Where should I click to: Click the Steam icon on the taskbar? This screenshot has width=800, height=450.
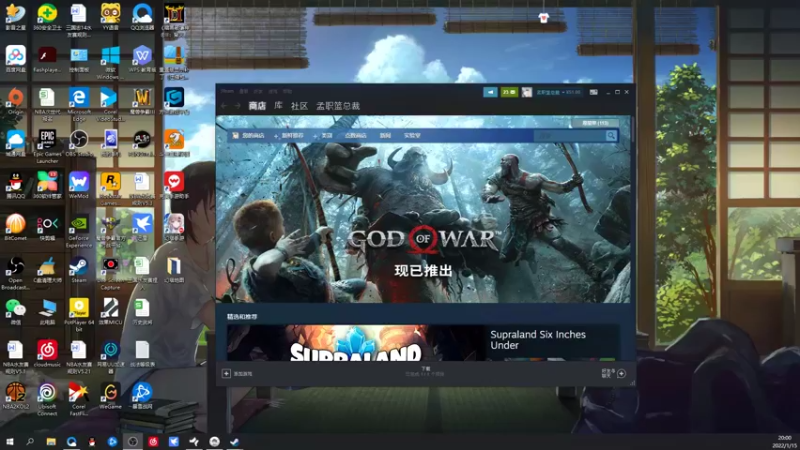point(235,441)
